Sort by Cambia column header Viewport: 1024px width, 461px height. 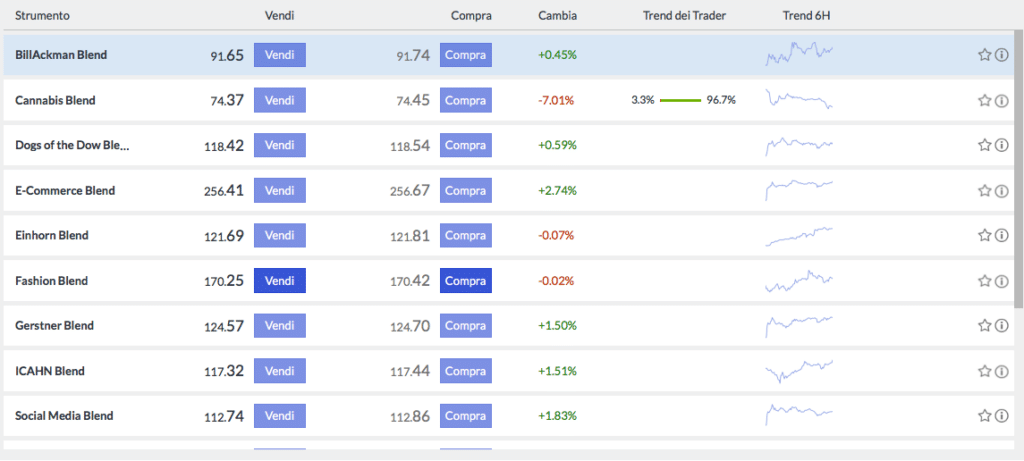pos(557,14)
